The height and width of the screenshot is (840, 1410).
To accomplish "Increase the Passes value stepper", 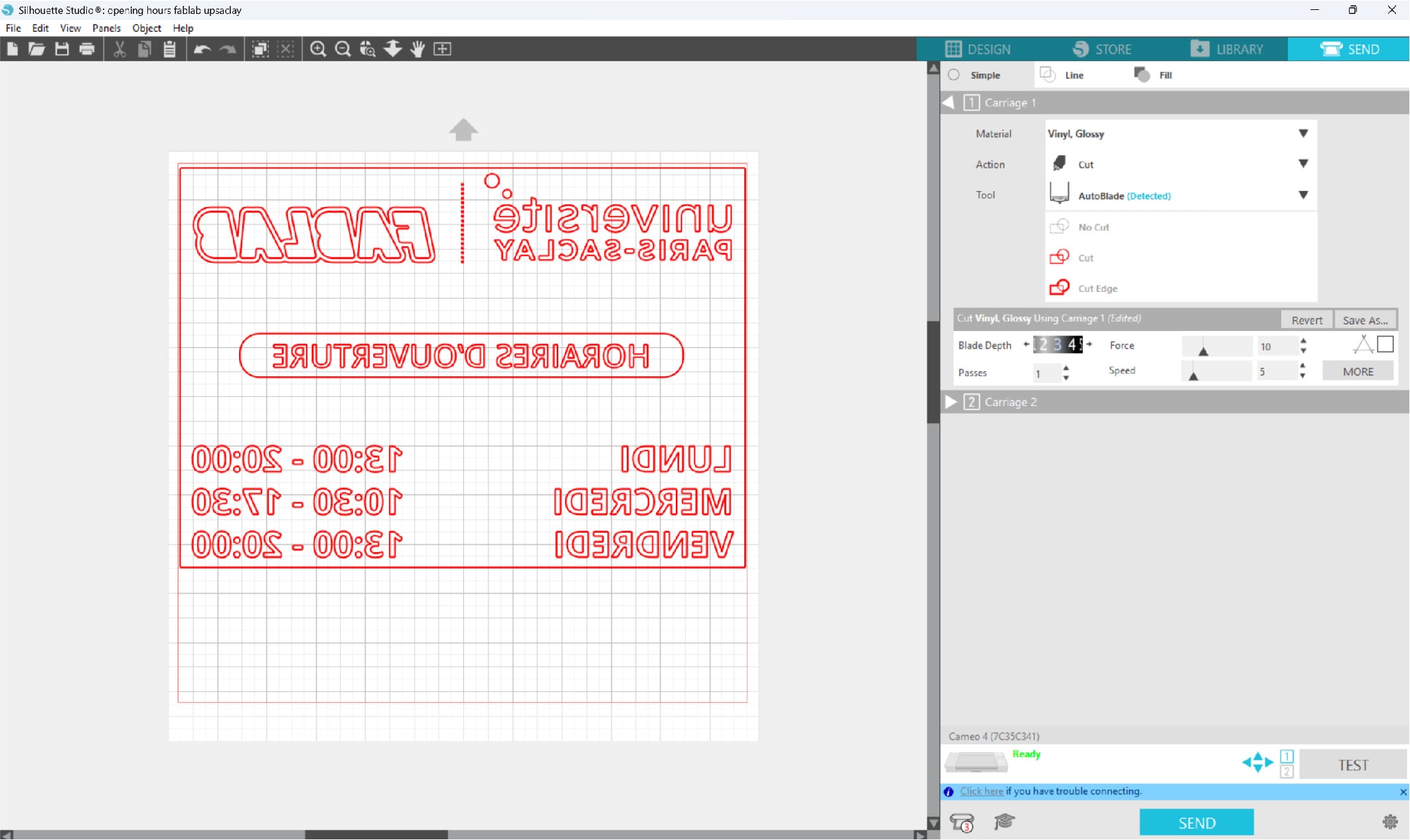I will click(1066, 368).
